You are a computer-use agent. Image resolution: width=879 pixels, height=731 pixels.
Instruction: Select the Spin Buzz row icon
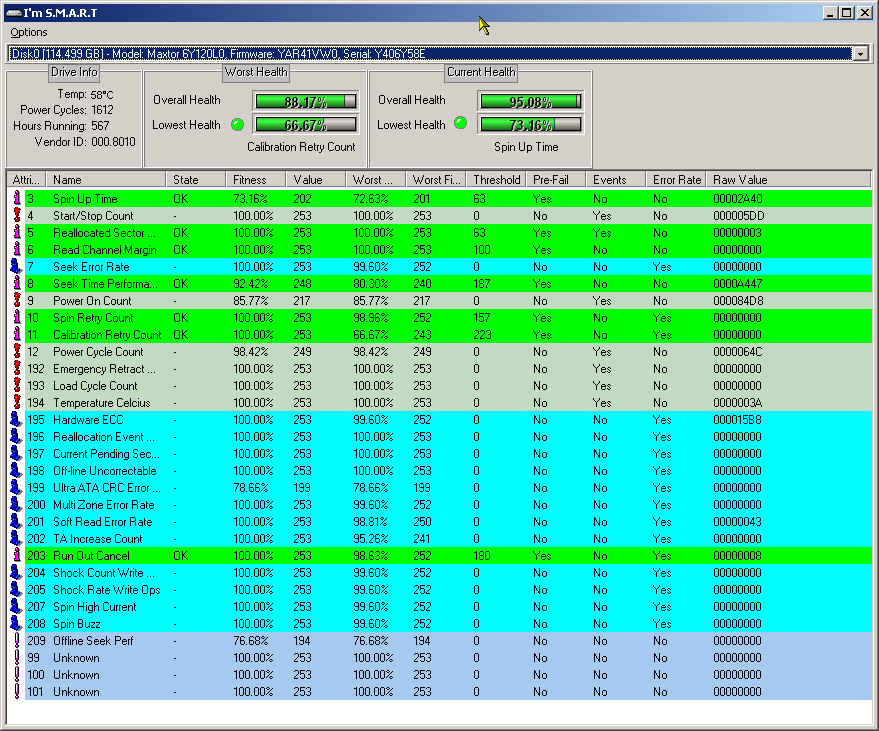[16, 623]
